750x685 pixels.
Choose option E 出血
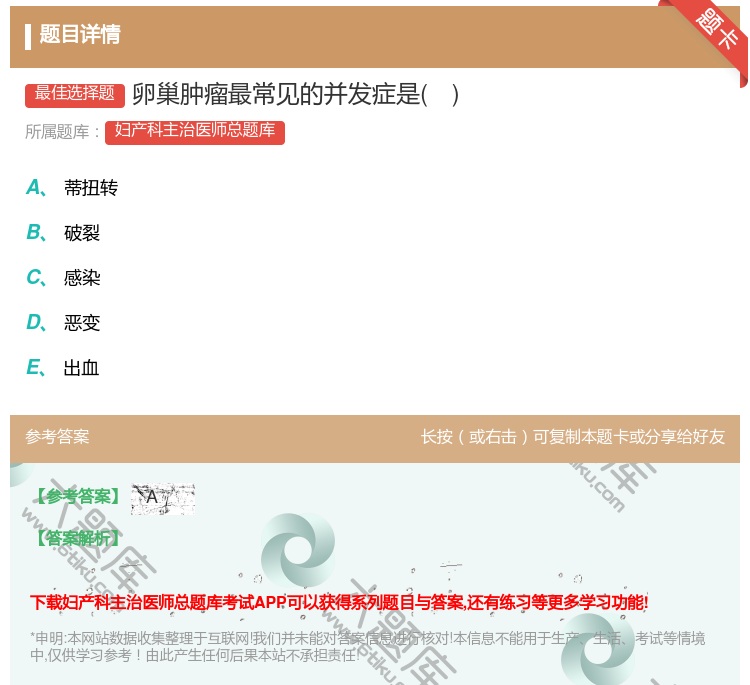[x=81, y=368]
